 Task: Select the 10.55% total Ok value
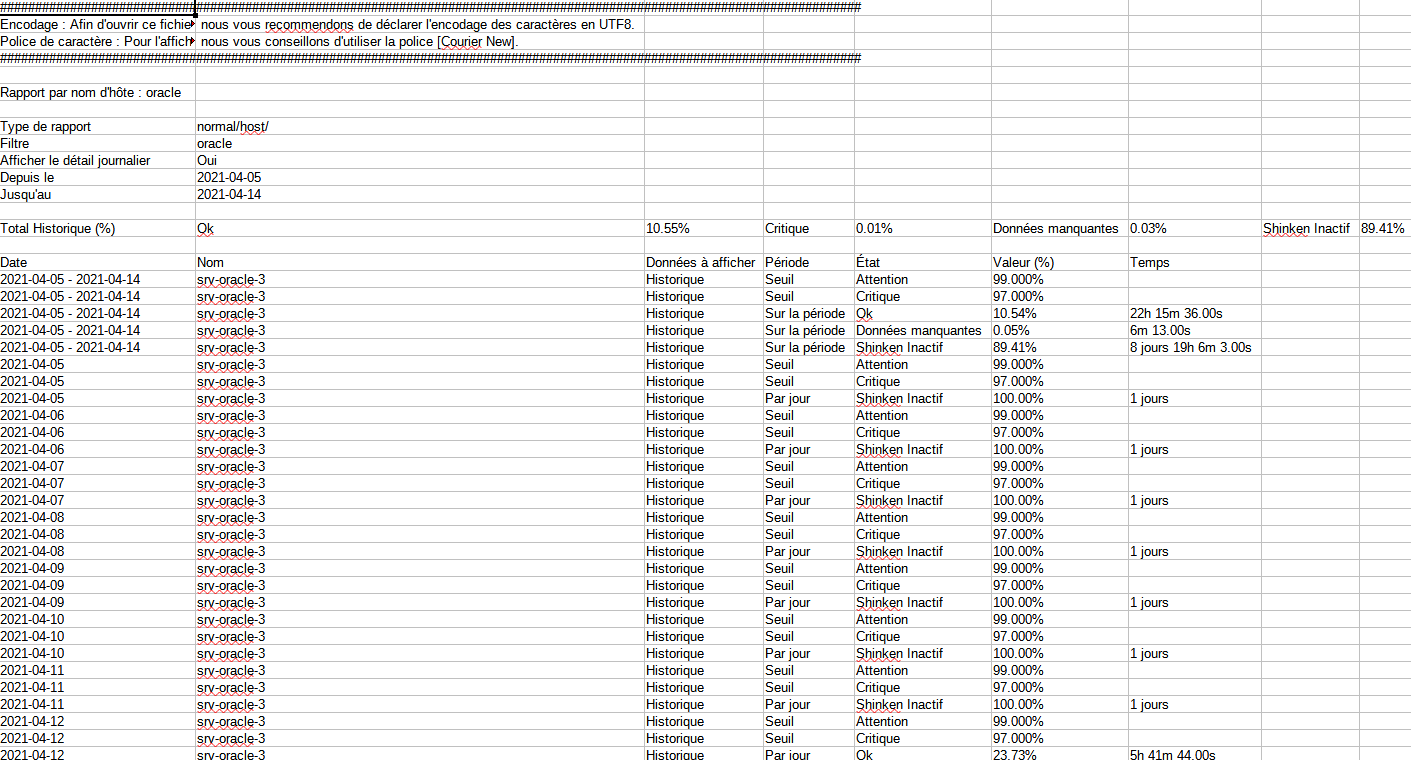click(668, 229)
